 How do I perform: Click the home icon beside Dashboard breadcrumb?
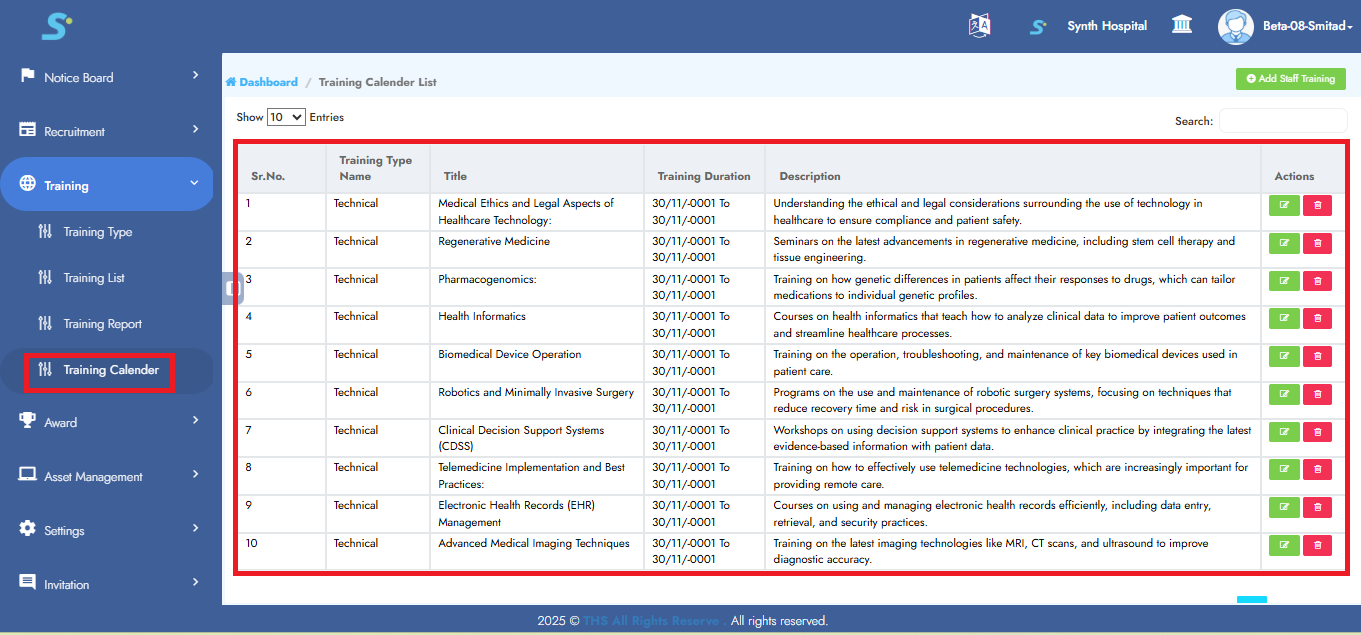(x=230, y=82)
